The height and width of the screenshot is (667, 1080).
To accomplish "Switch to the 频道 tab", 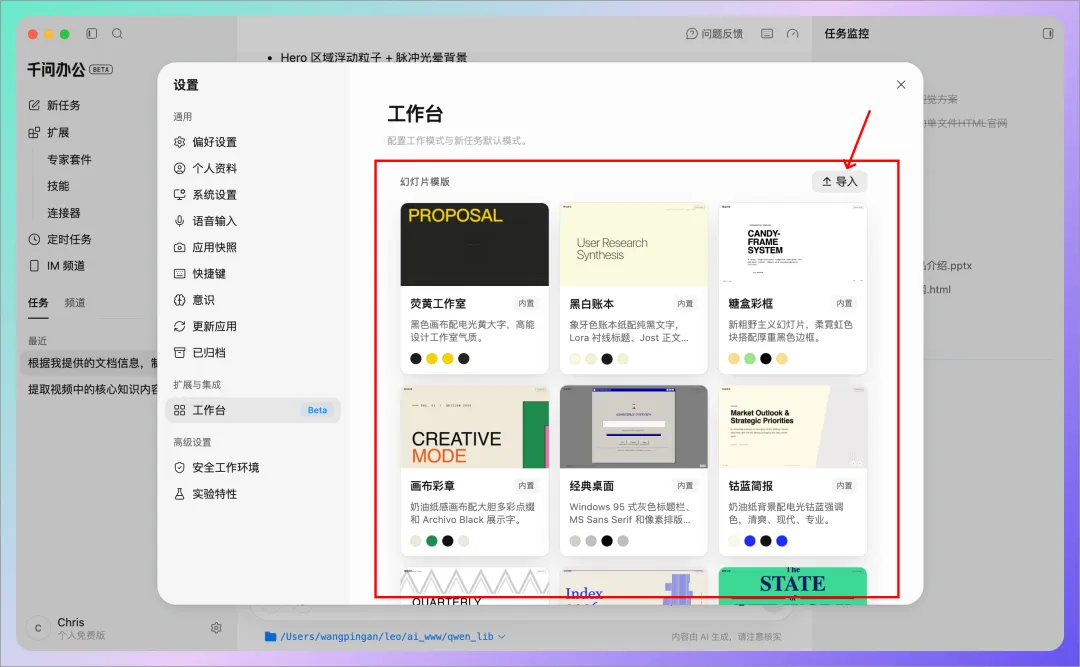I will [75, 302].
